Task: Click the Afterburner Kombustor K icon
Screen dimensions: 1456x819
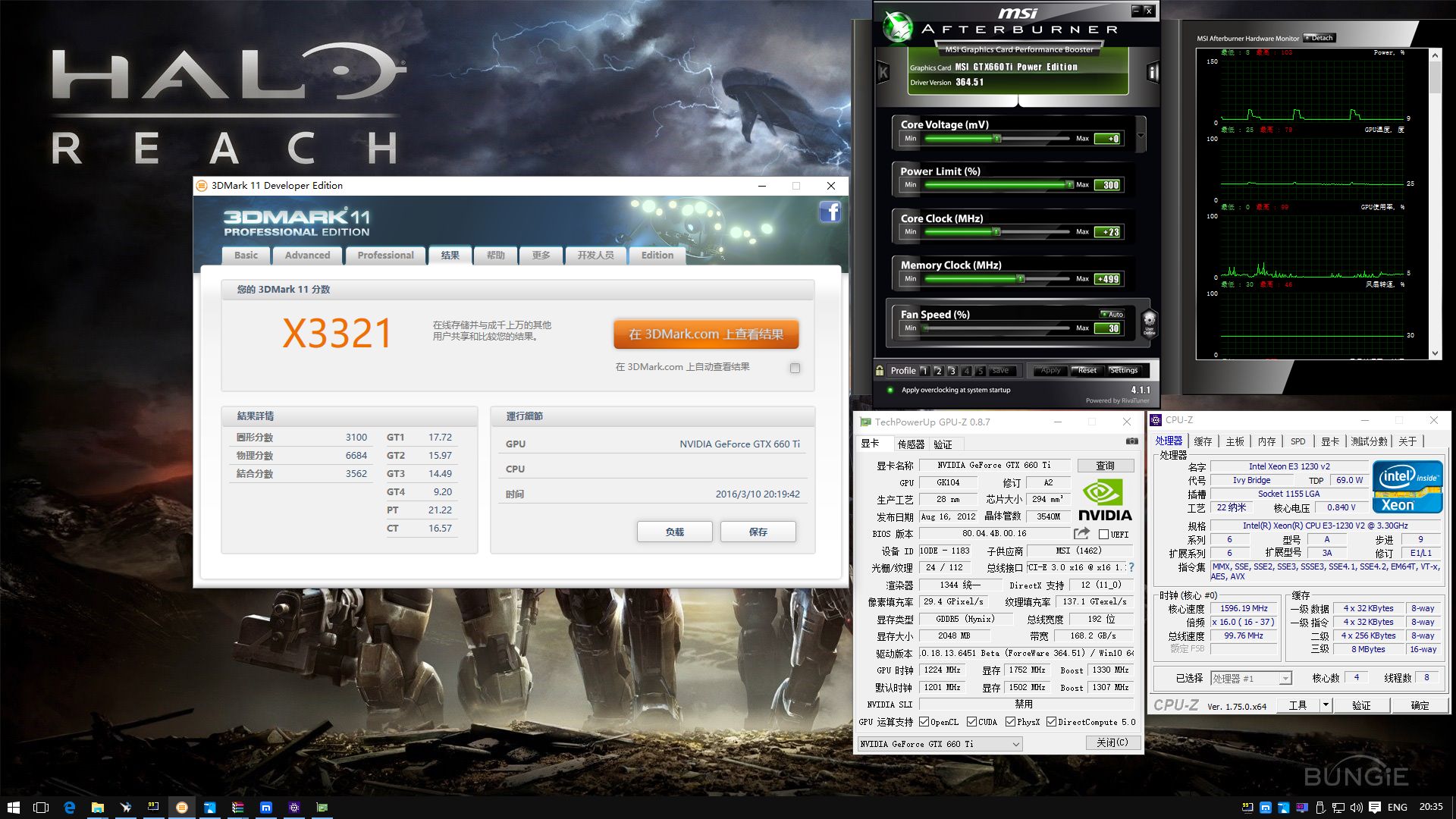Action: (x=883, y=73)
